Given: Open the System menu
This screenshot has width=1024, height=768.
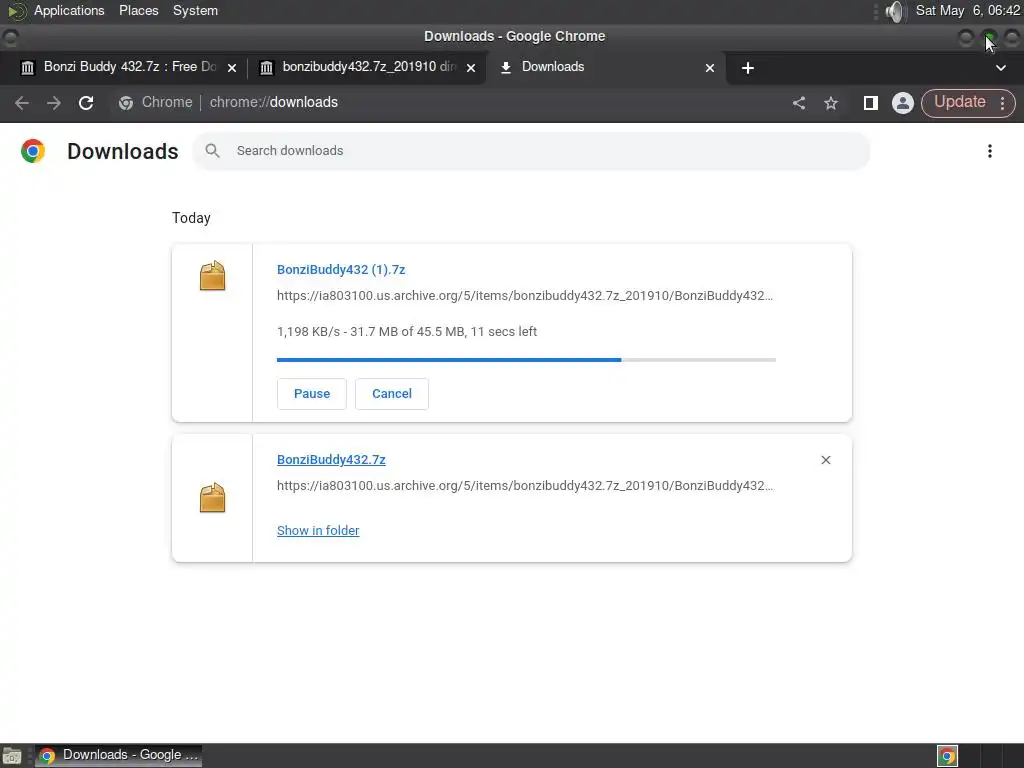Looking at the screenshot, I should [x=195, y=10].
